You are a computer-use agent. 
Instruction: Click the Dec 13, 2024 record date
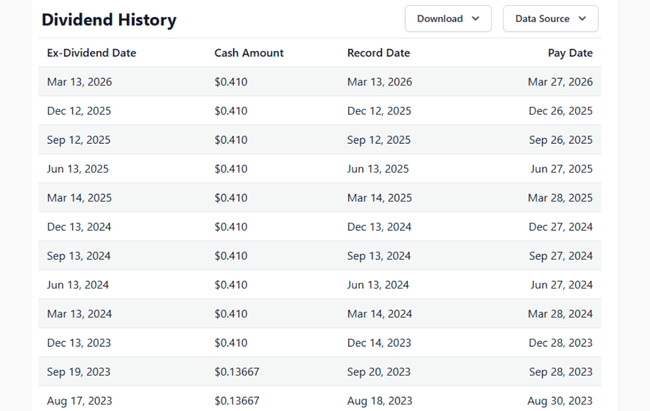379,227
